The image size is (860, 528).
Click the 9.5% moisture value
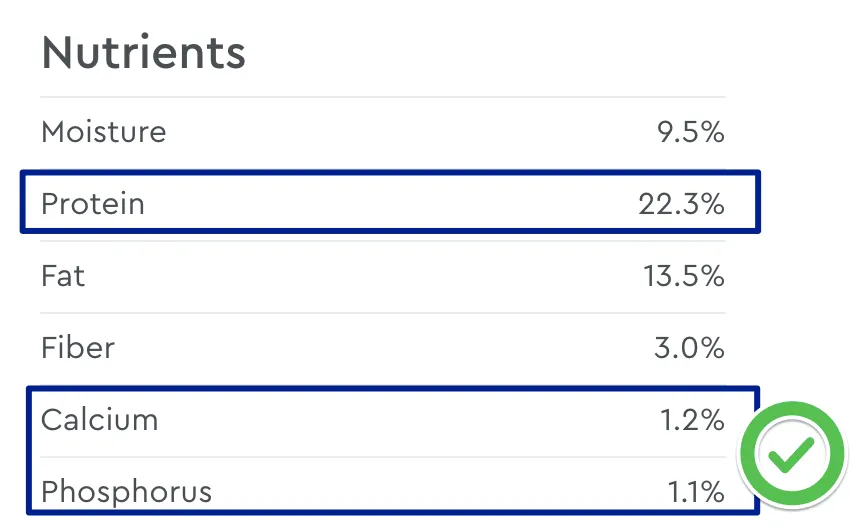pyautogui.click(x=690, y=131)
